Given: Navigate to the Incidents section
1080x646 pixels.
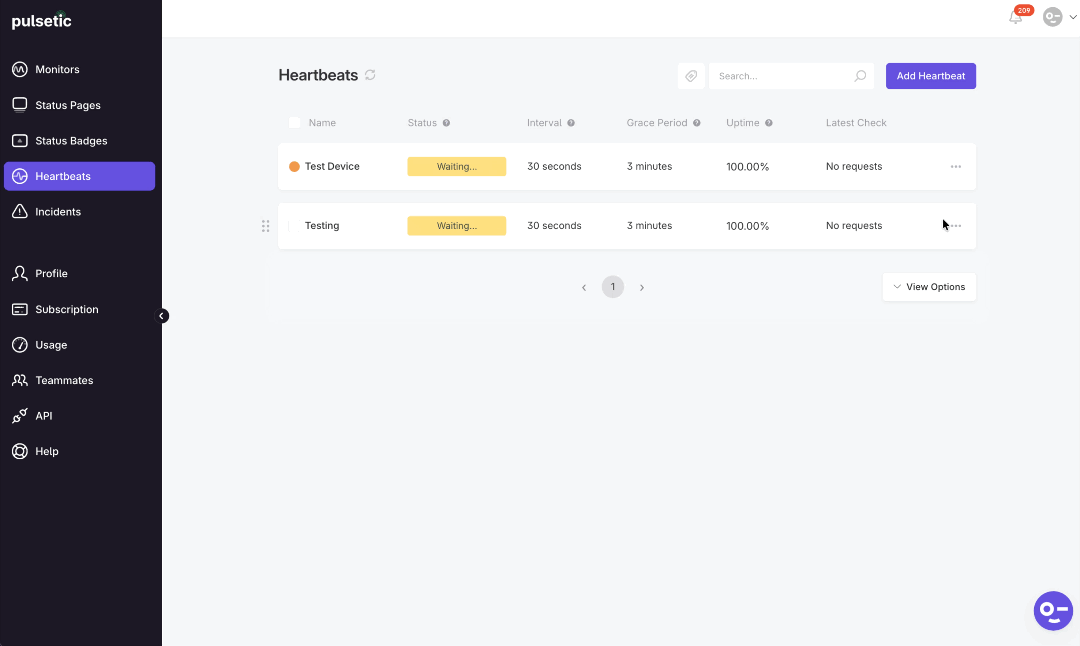Looking at the screenshot, I should point(56,211).
